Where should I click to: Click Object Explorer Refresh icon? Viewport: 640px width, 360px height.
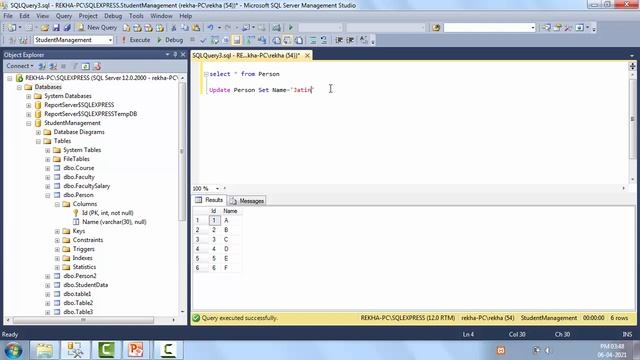tap(86, 66)
